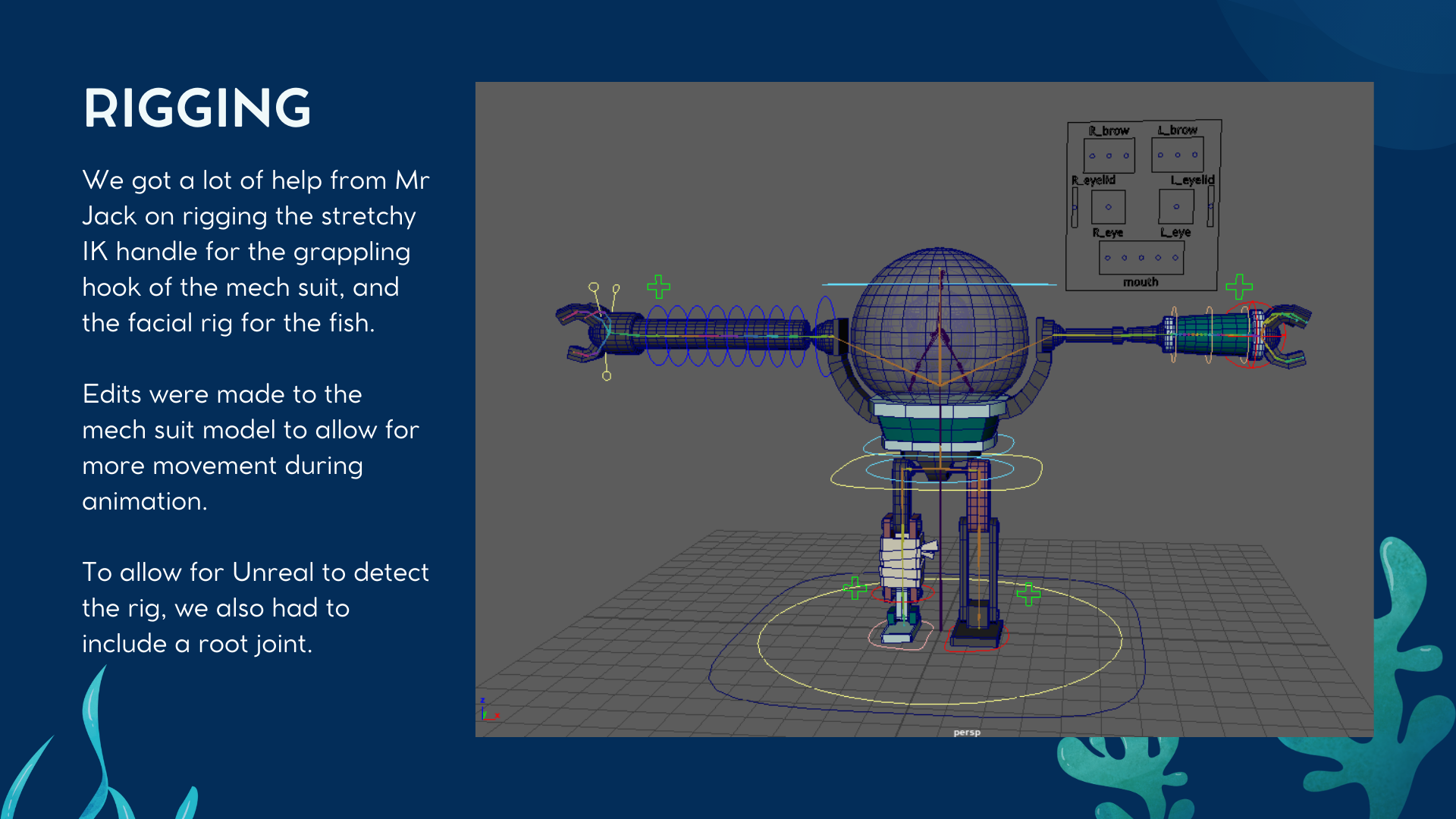Select the yellow root circle on the floor grid

click(x=940, y=641)
